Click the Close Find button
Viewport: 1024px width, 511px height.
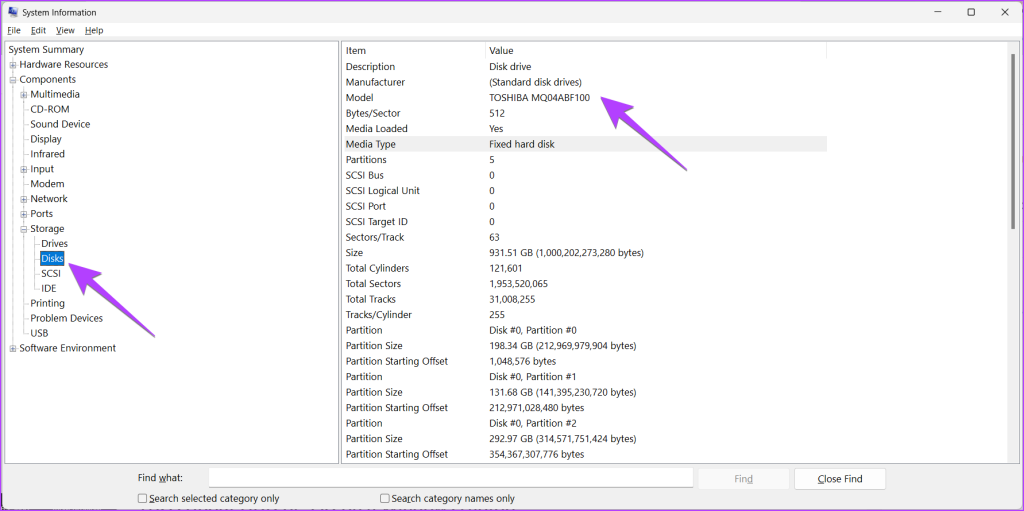click(x=840, y=479)
